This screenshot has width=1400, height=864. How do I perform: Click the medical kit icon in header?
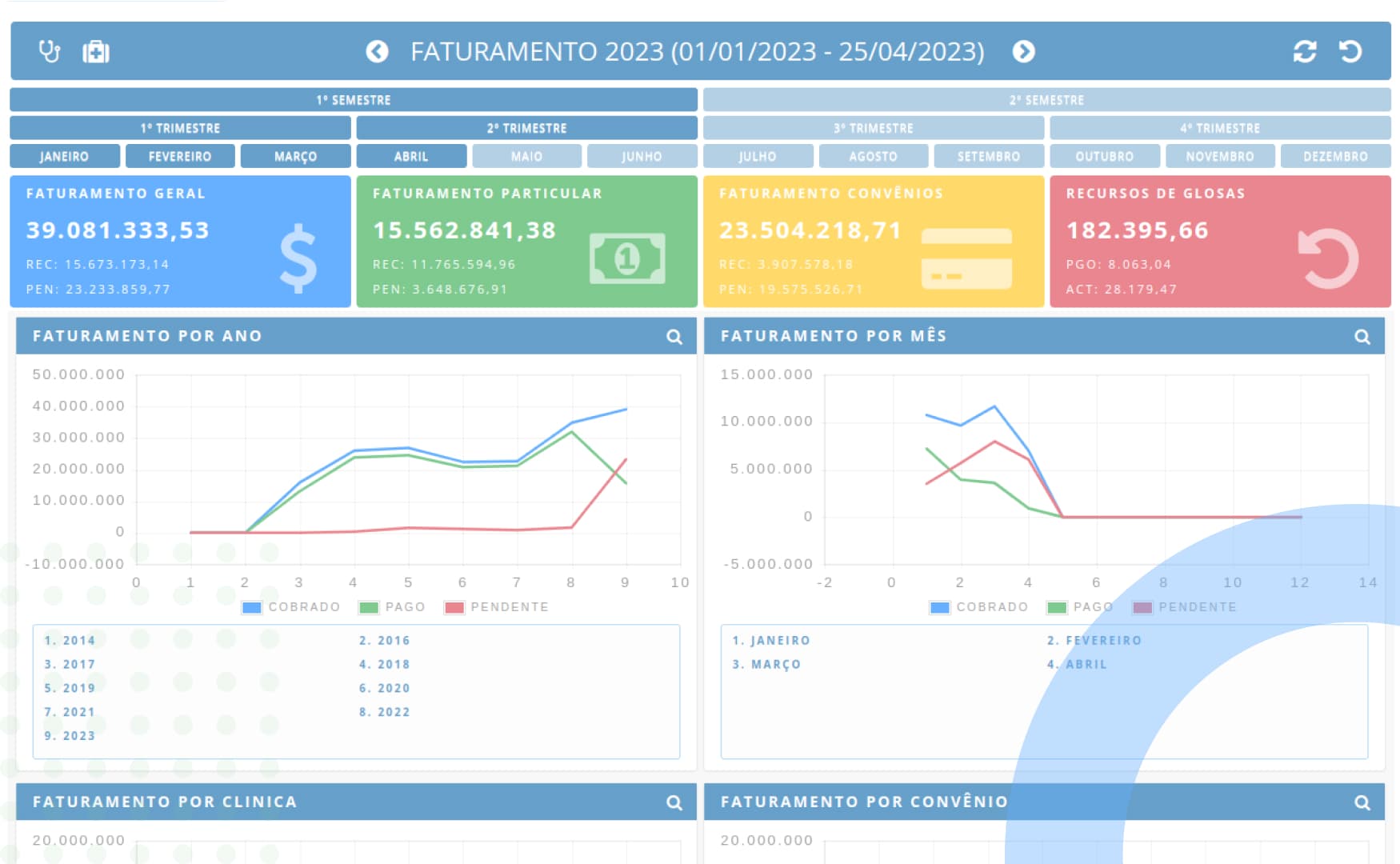point(96,52)
